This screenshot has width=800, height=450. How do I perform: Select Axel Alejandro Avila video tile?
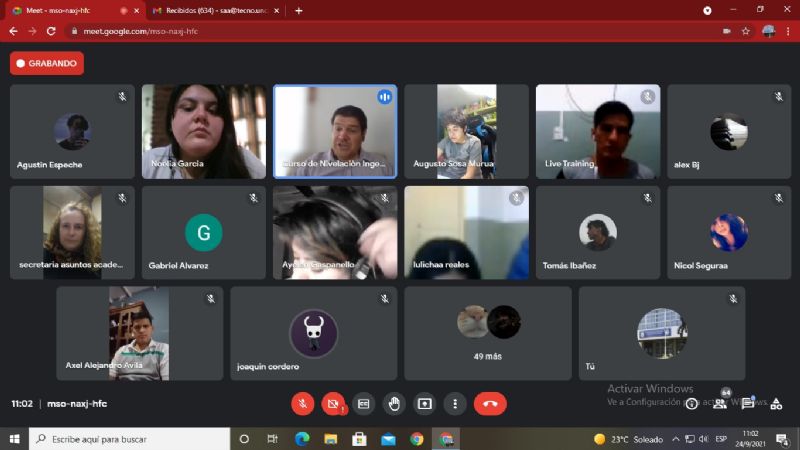point(140,333)
